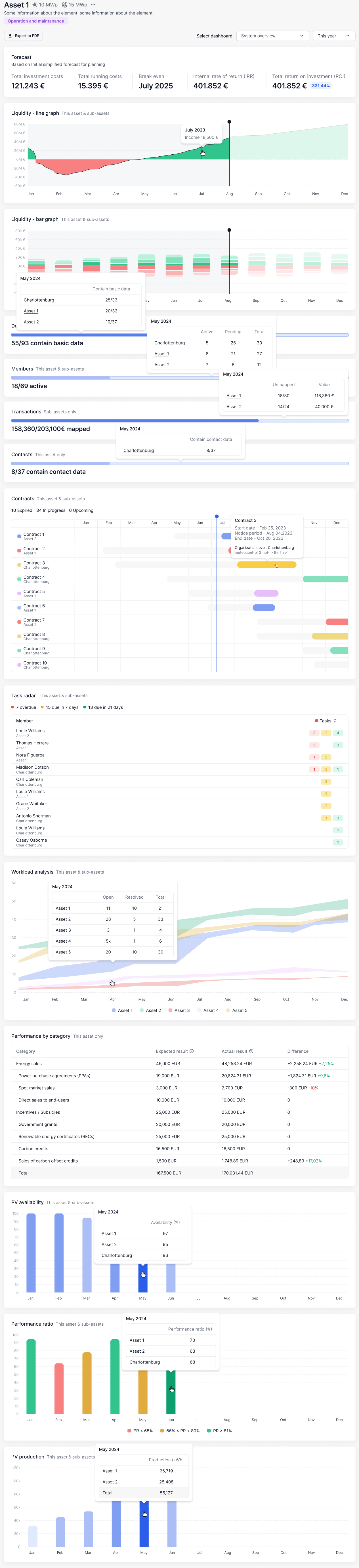The width and height of the screenshot is (359, 1568).
Task: Open Asset 1 link in members tooltip
Action: tap(162, 354)
